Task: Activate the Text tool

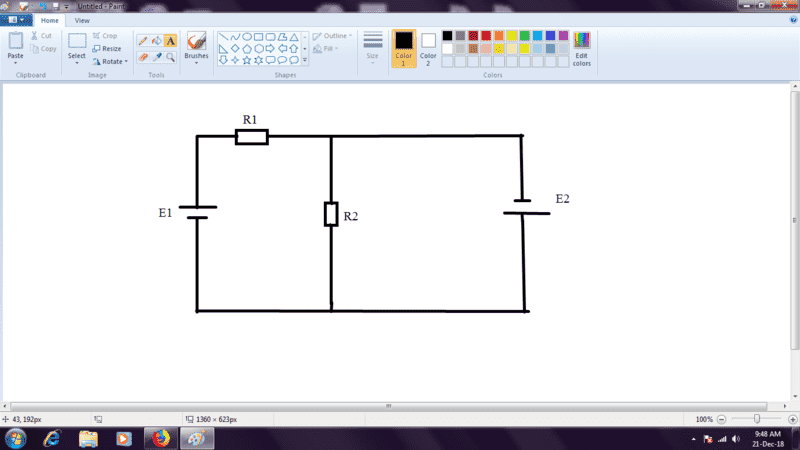Action: pyautogui.click(x=170, y=41)
